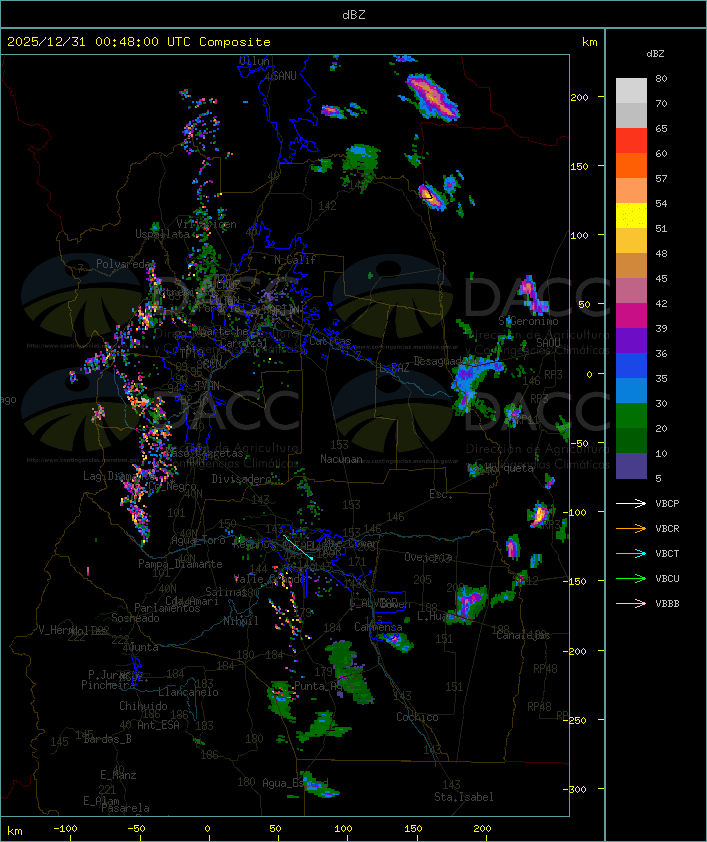The width and height of the screenshot is (707, 842).
Task: Select the green 20-30 dBZ legend band
Action: pyautogui.click(x=631, y=416)
